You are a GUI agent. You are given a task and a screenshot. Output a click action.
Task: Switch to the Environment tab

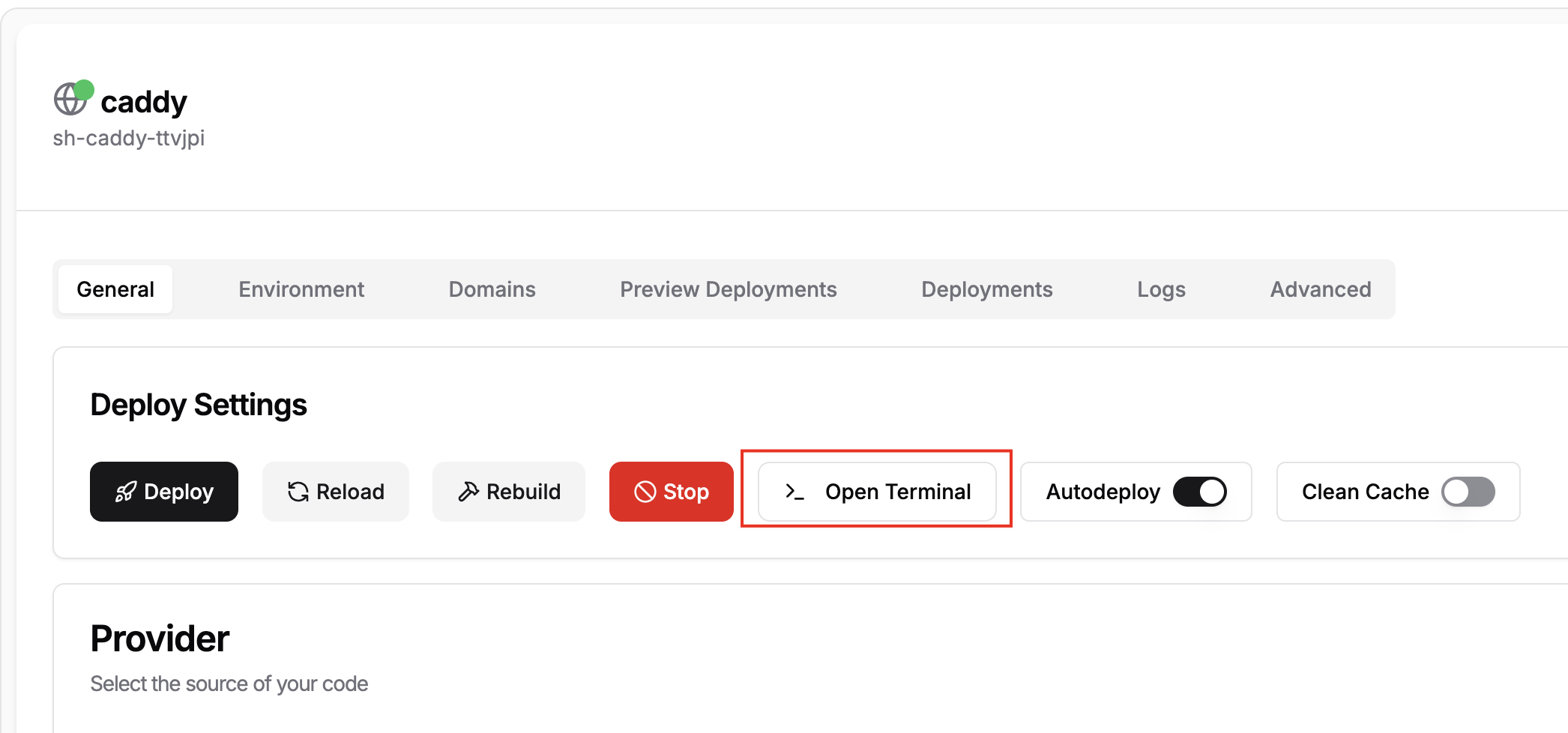(x=301, y=289)
